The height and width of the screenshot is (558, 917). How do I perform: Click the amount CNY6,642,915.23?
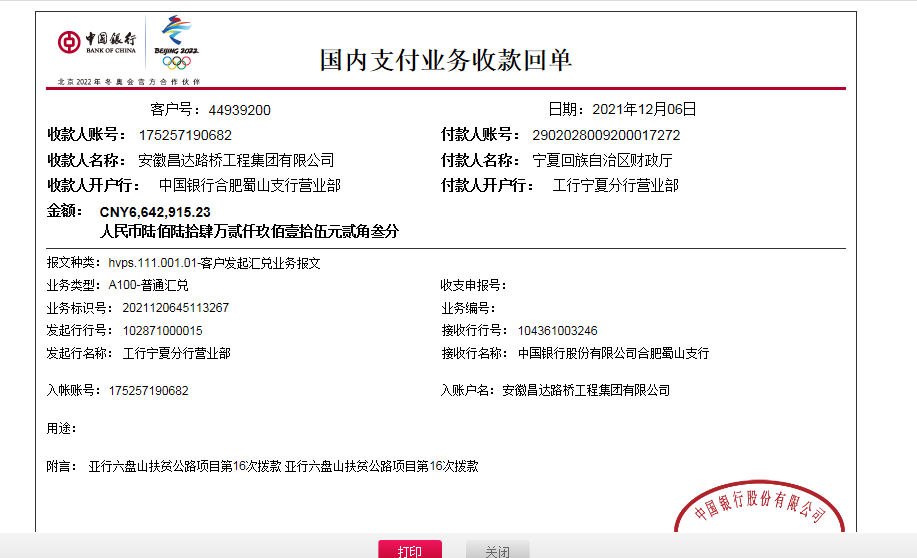[x=155, y=212]
